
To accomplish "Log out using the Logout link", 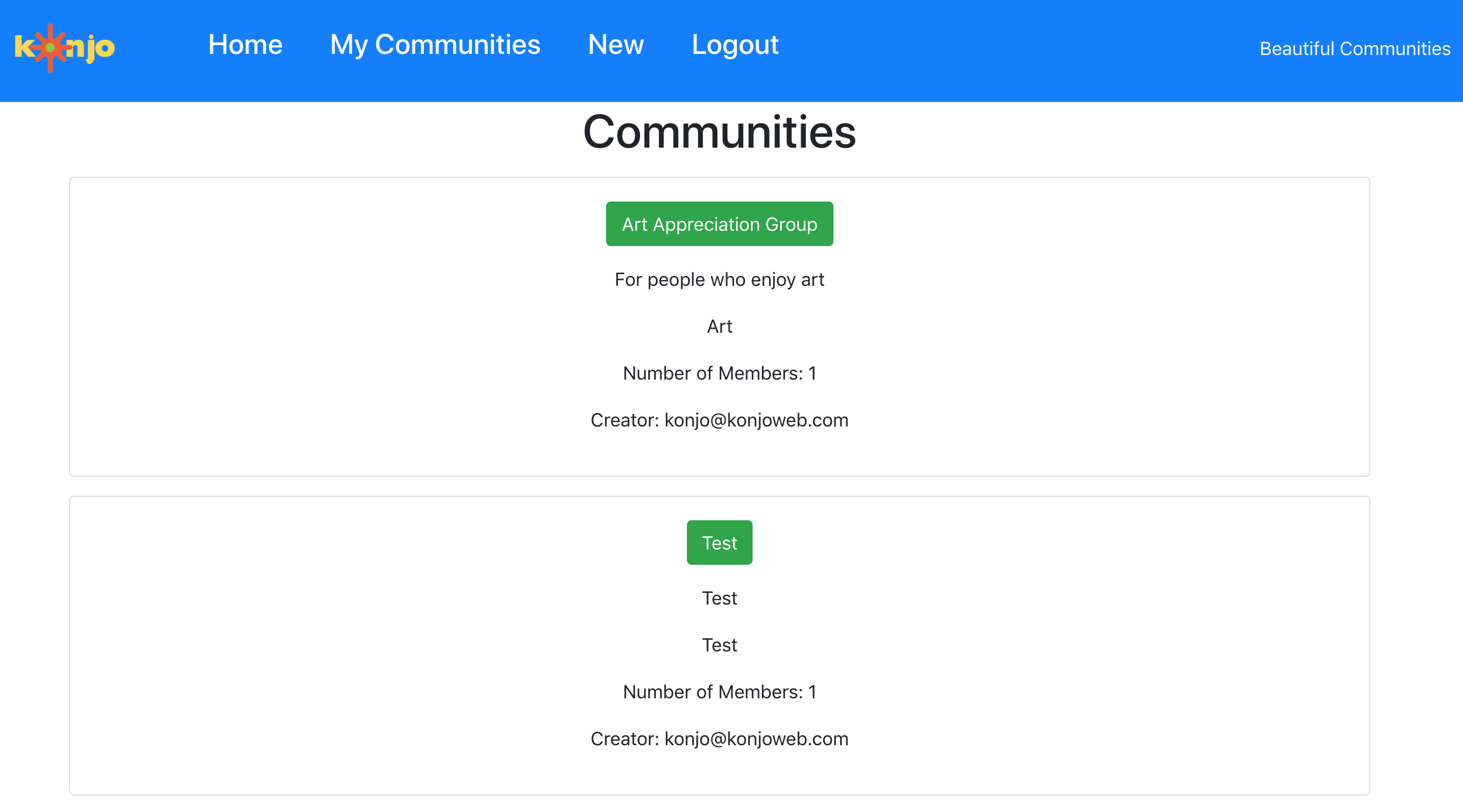I will coord(736,45).
